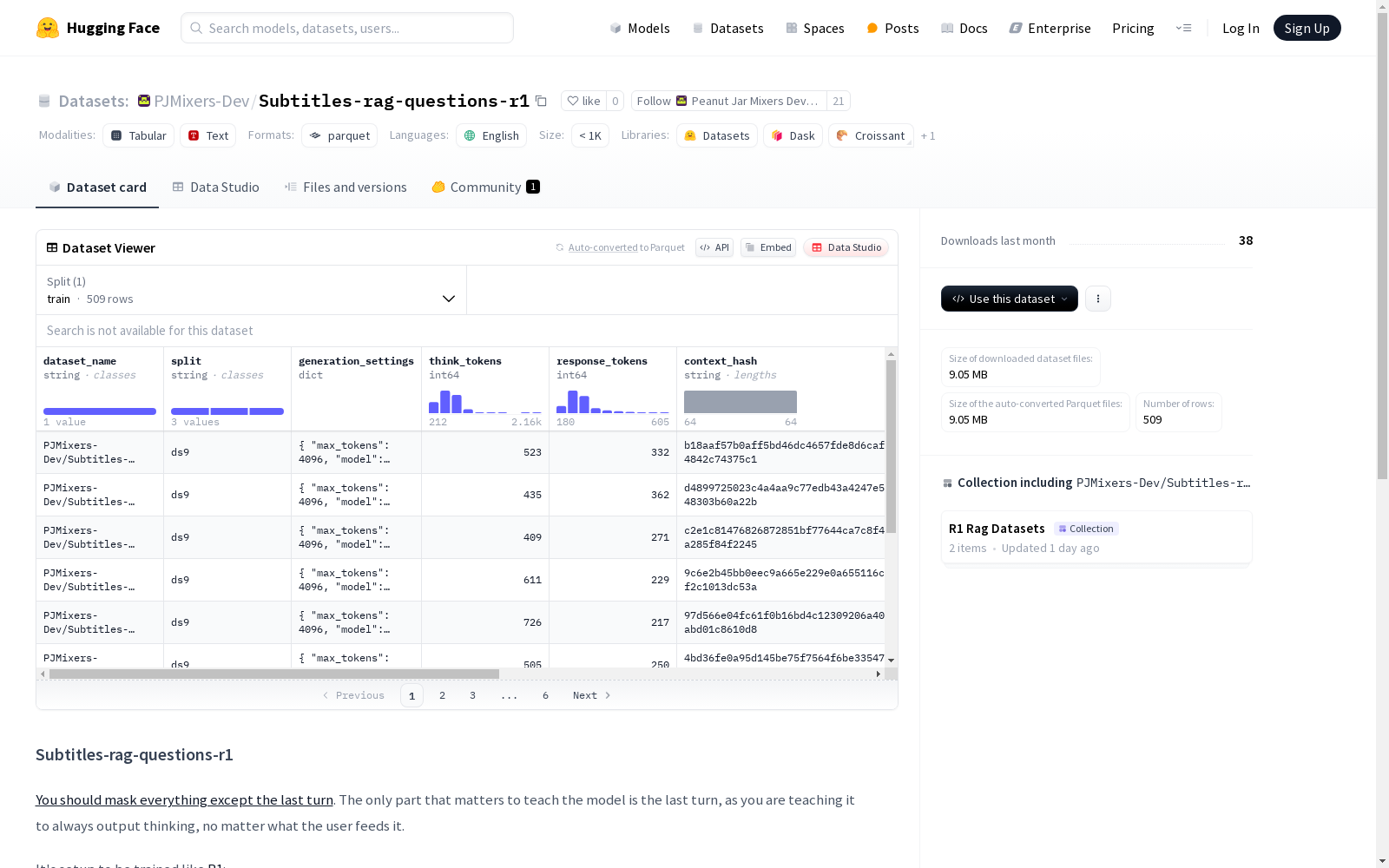Click the R1 Rag Datasets Collection badge
The height and width of the screenshot is (868, 1389).
[x=1086, y=529]
